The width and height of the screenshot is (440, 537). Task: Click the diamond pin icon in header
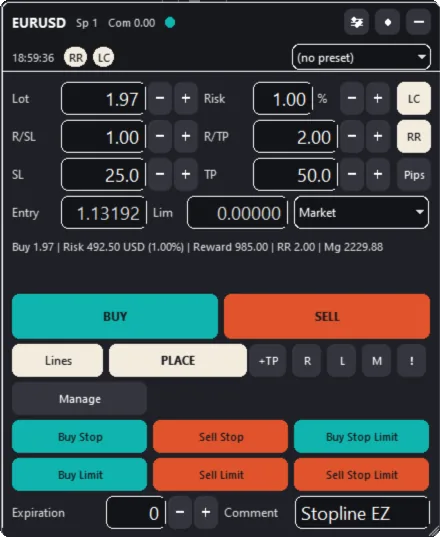pyautogui.click(x=387, y=23)
